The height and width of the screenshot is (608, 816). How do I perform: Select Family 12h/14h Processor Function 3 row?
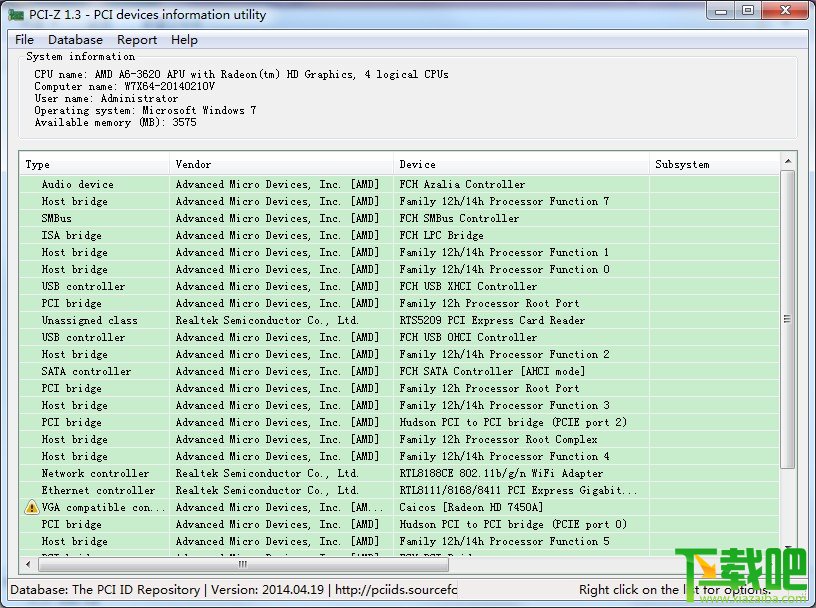click(x=399, y=405)
